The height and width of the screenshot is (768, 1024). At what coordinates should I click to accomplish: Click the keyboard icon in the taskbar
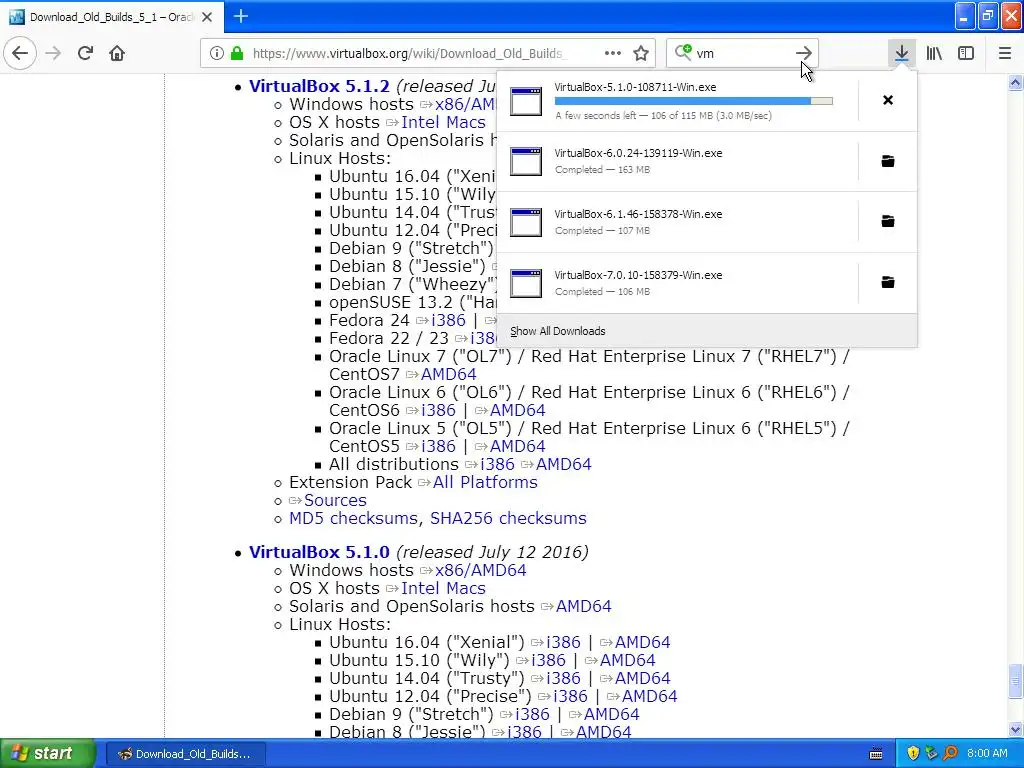click(x=876, y=754)
